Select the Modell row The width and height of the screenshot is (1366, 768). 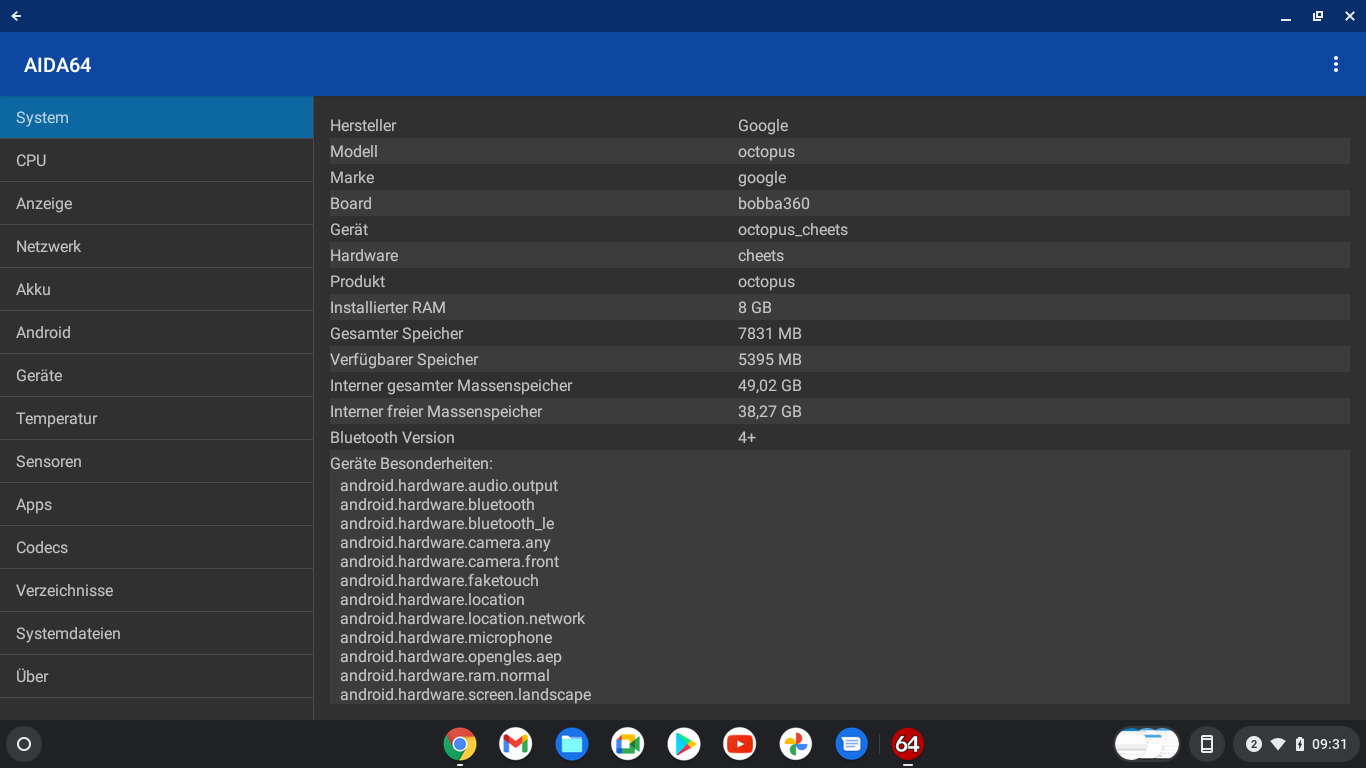[840, 151]
